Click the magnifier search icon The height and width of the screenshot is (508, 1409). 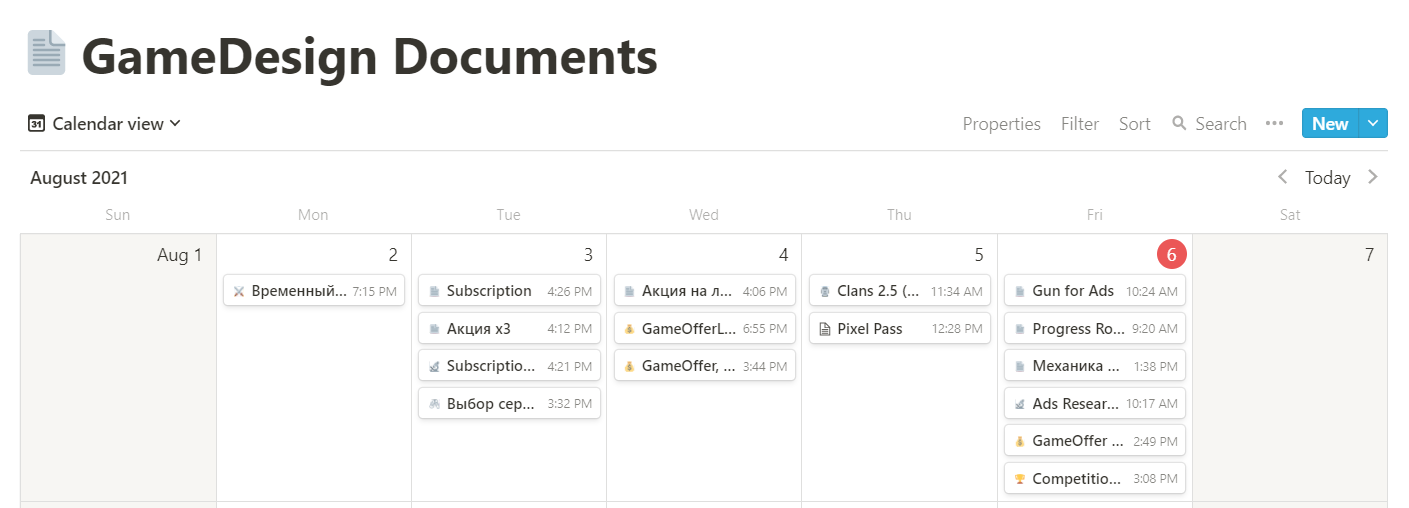coord(1179,124)
